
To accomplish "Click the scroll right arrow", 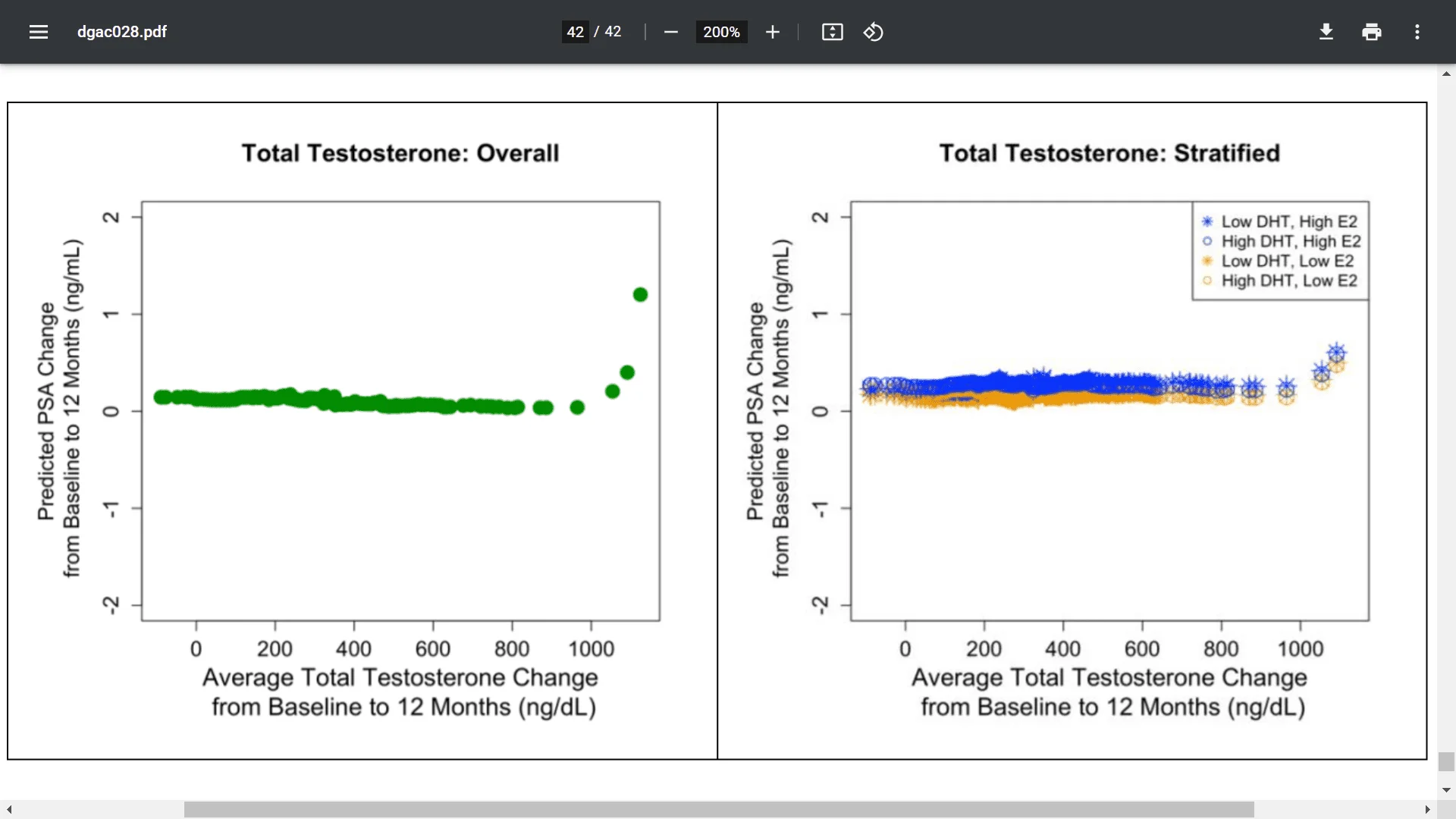I will [x=1427, y=810].
